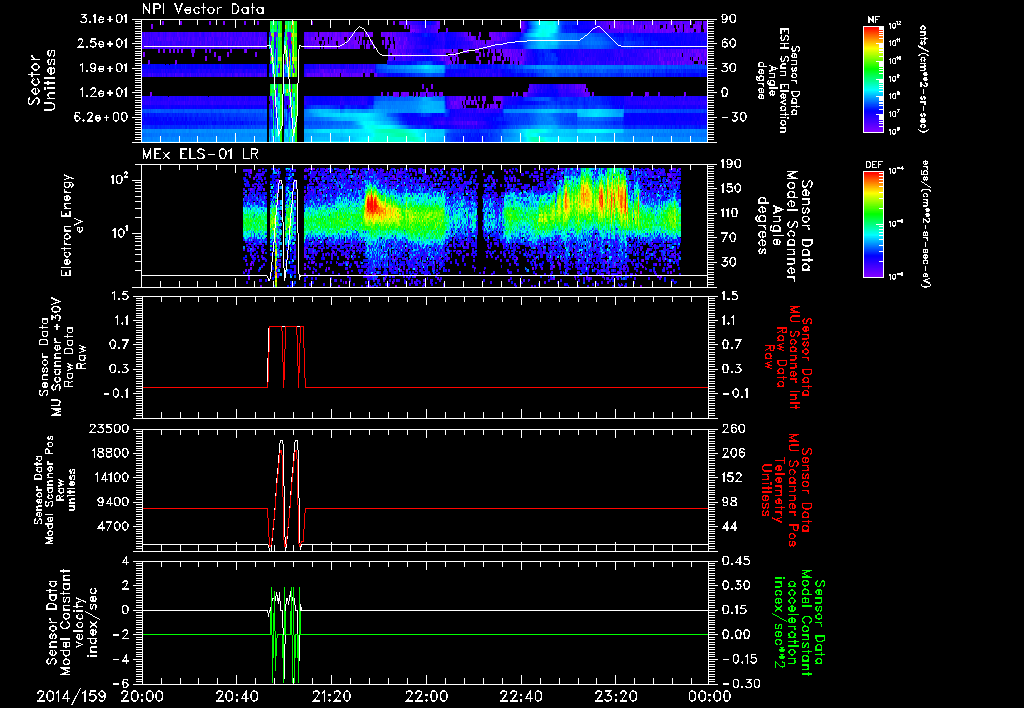Click the 9400 scanner position tick
1024x708 pixels.
112,502
